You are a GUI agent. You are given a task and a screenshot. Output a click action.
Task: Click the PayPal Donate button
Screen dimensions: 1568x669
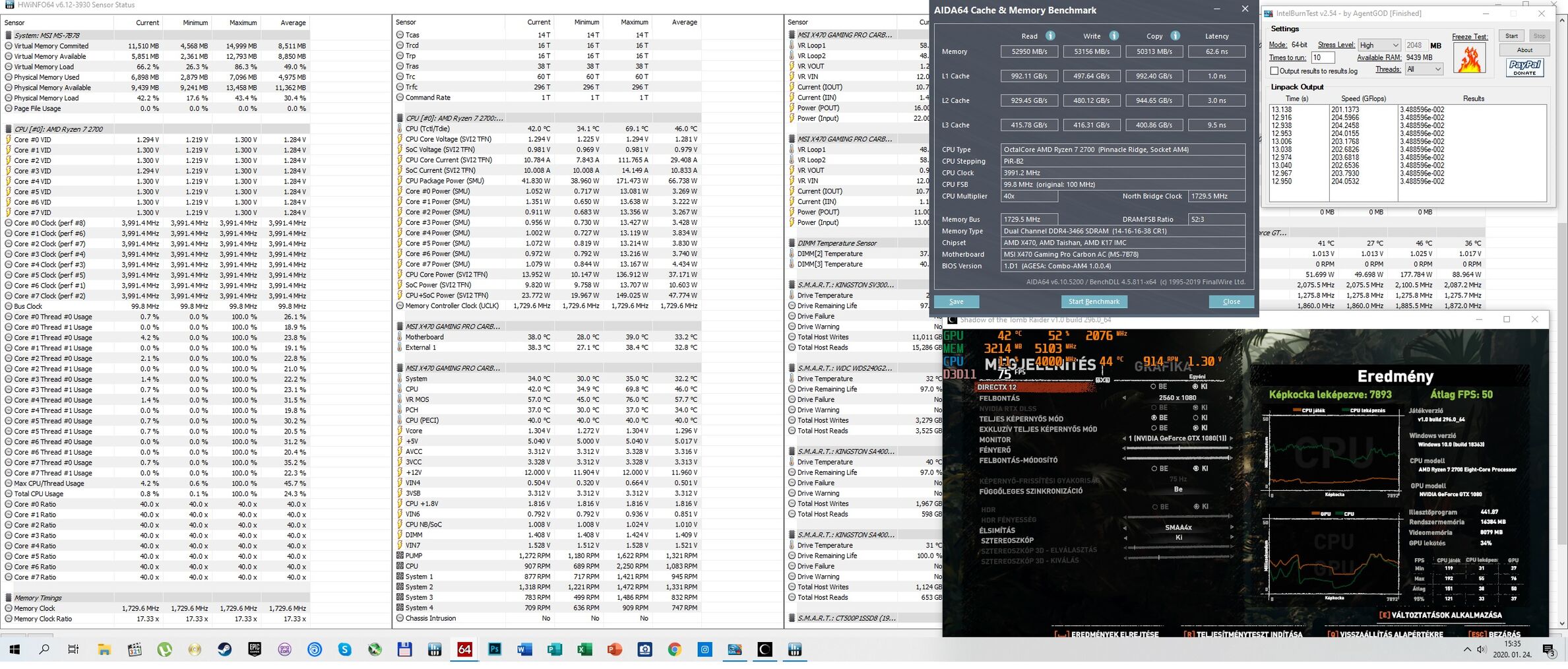pos(1524,67)
